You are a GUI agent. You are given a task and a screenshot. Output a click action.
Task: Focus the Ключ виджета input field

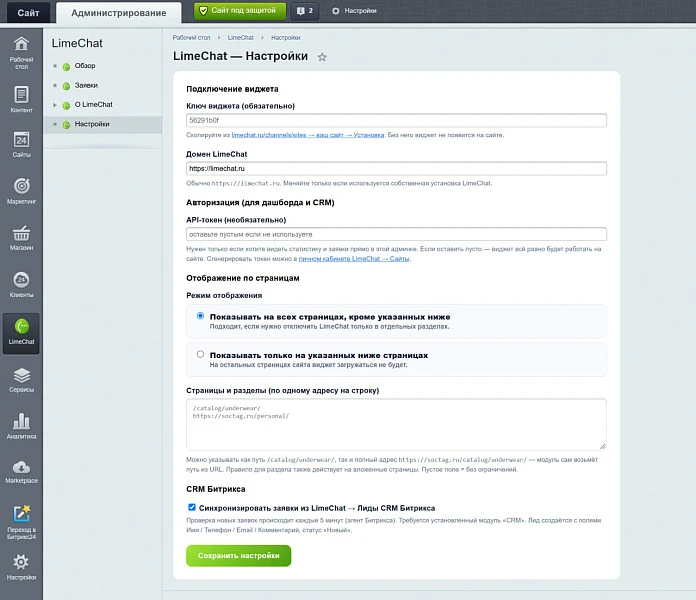(396, 120)
